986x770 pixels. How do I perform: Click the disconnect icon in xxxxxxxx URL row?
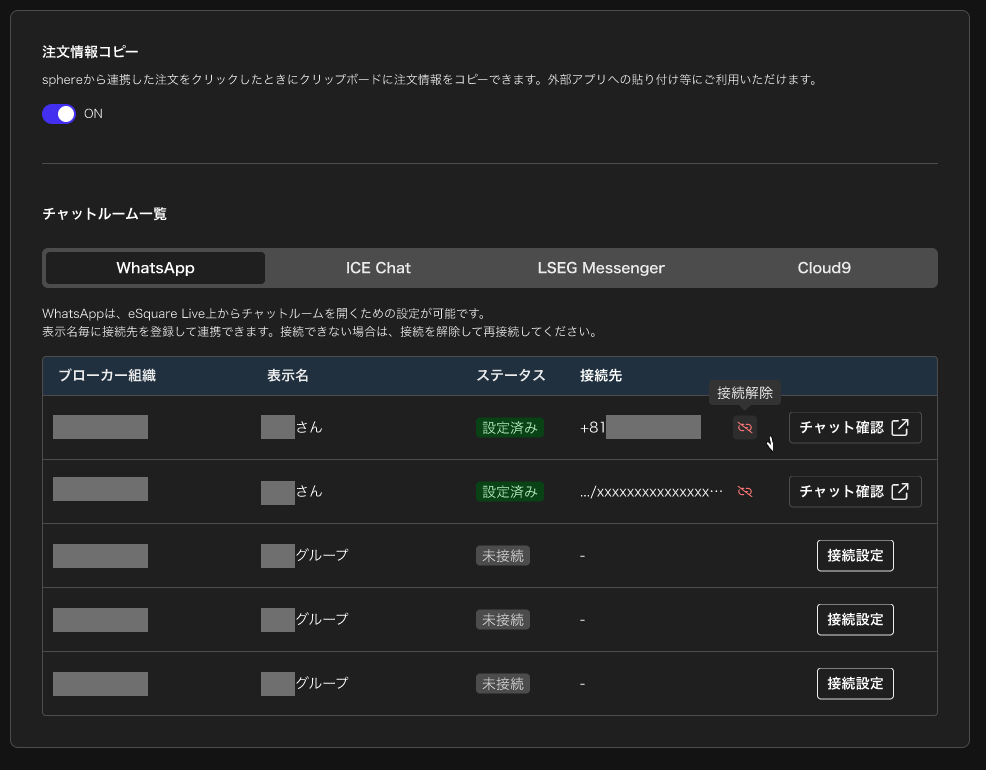coord(745,492)
